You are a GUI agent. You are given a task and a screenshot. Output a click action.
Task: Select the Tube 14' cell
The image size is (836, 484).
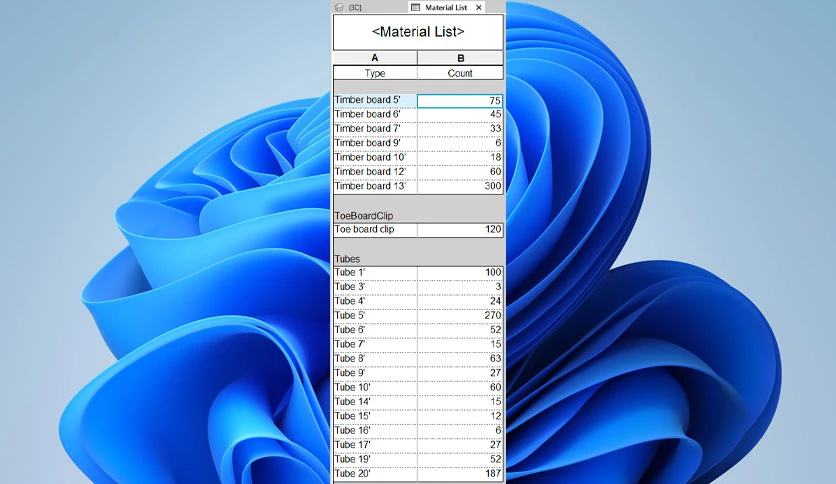(375, 402)
